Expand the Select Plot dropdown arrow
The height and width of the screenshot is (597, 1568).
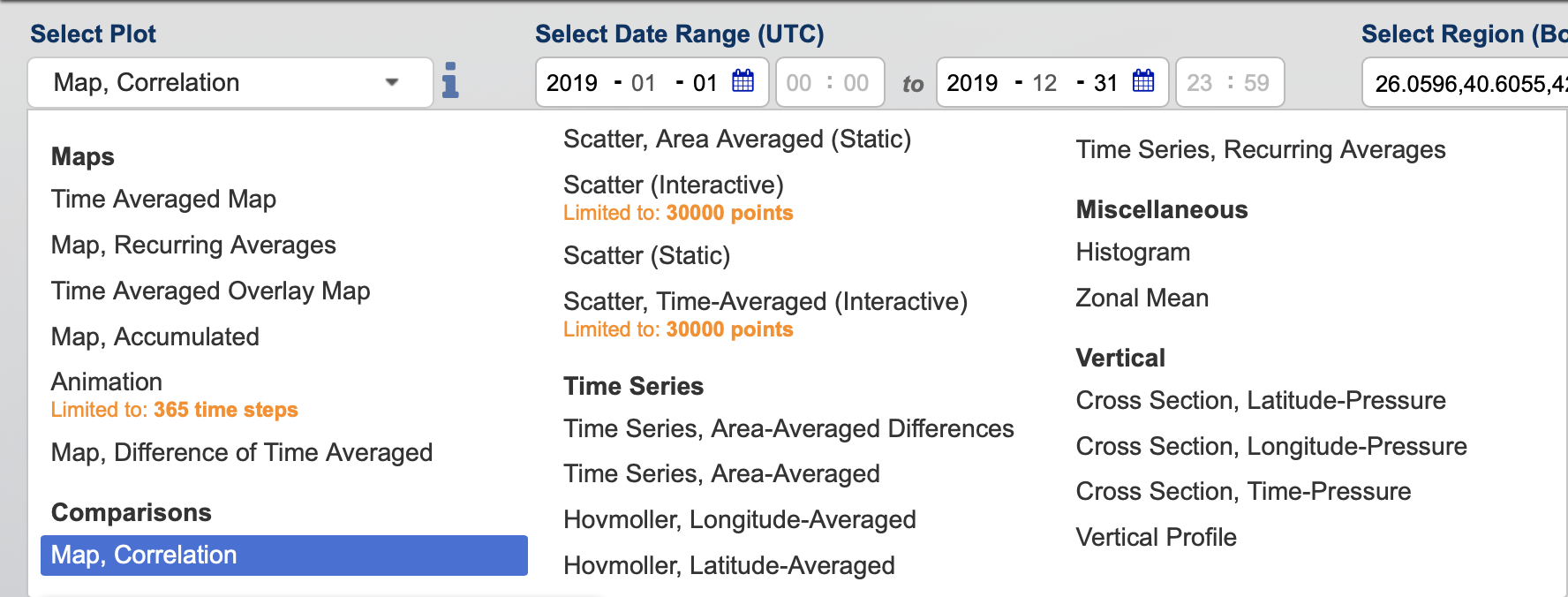coord(392,82)
